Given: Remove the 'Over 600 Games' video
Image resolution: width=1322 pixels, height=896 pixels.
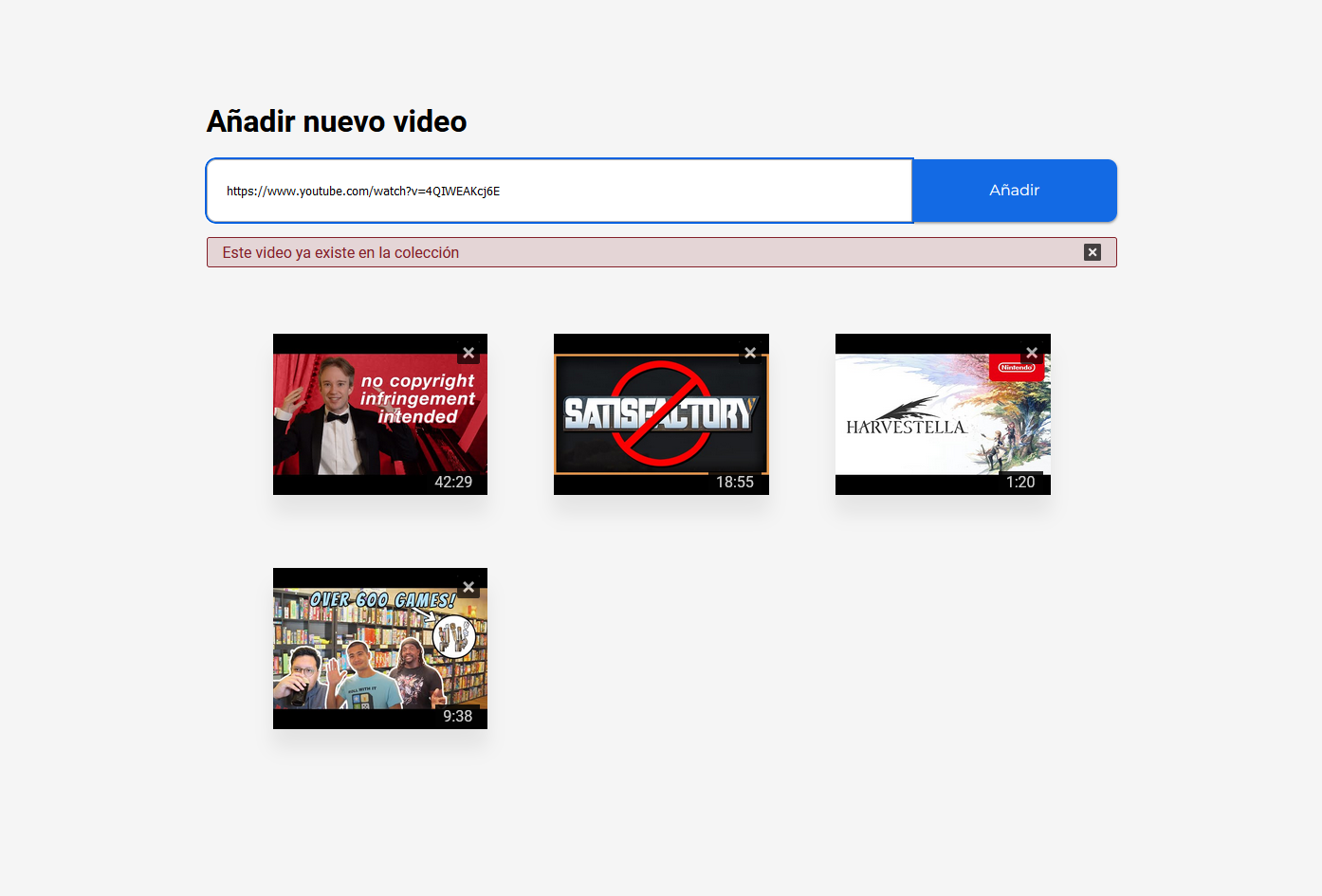Looking at the screenshot, I should [x=468, y=587].
